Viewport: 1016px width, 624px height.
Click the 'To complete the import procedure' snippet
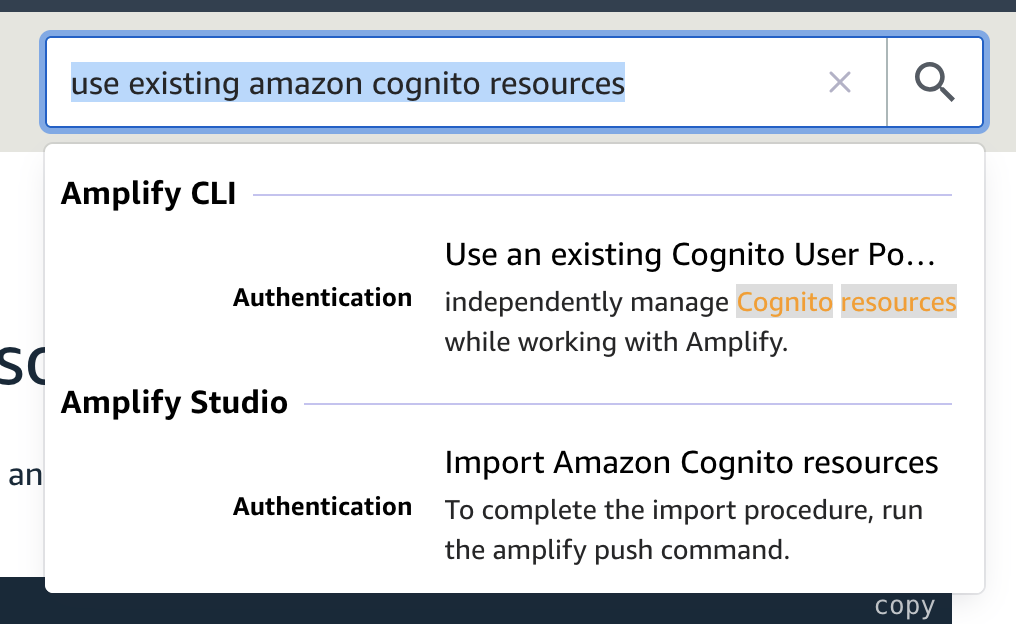coord(684,510)
